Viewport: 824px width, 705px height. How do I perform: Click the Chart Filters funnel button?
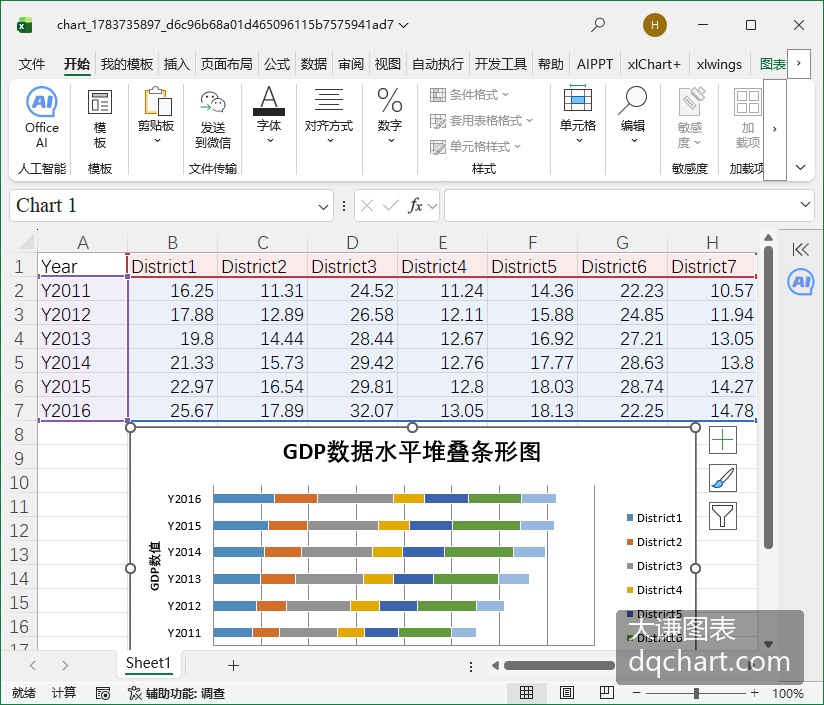(x=723, y=515)
